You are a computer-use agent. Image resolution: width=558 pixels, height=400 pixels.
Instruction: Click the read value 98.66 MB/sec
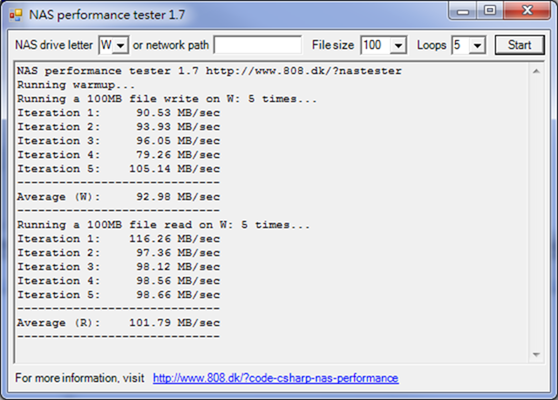178,295
